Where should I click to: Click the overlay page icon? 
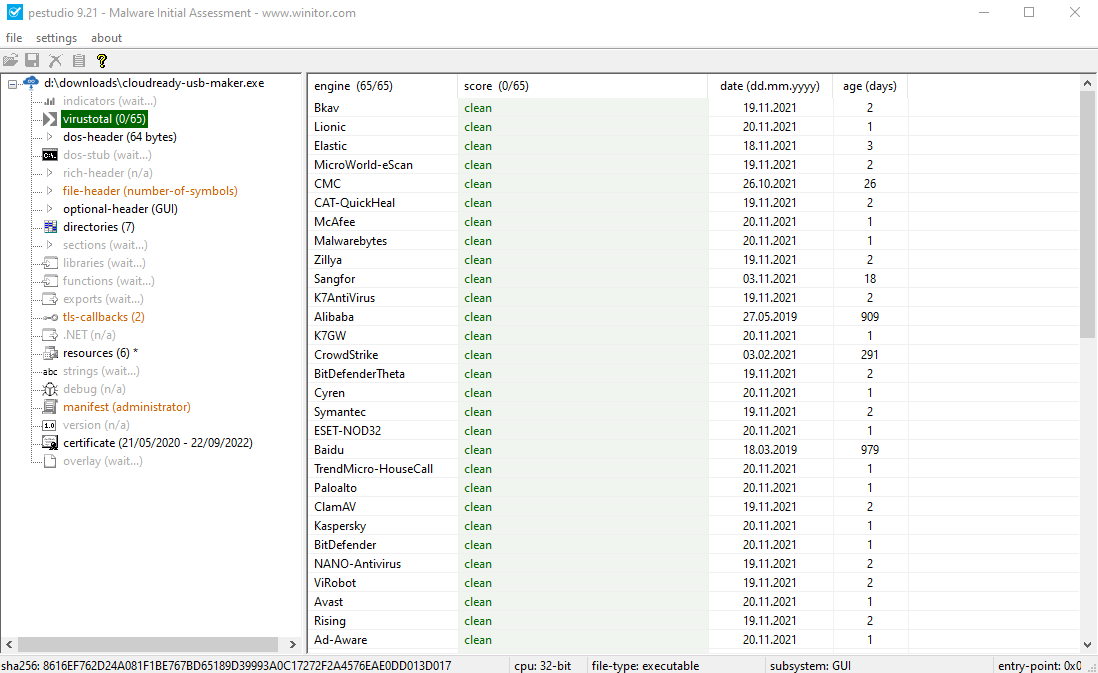click(x=50, y=462)
